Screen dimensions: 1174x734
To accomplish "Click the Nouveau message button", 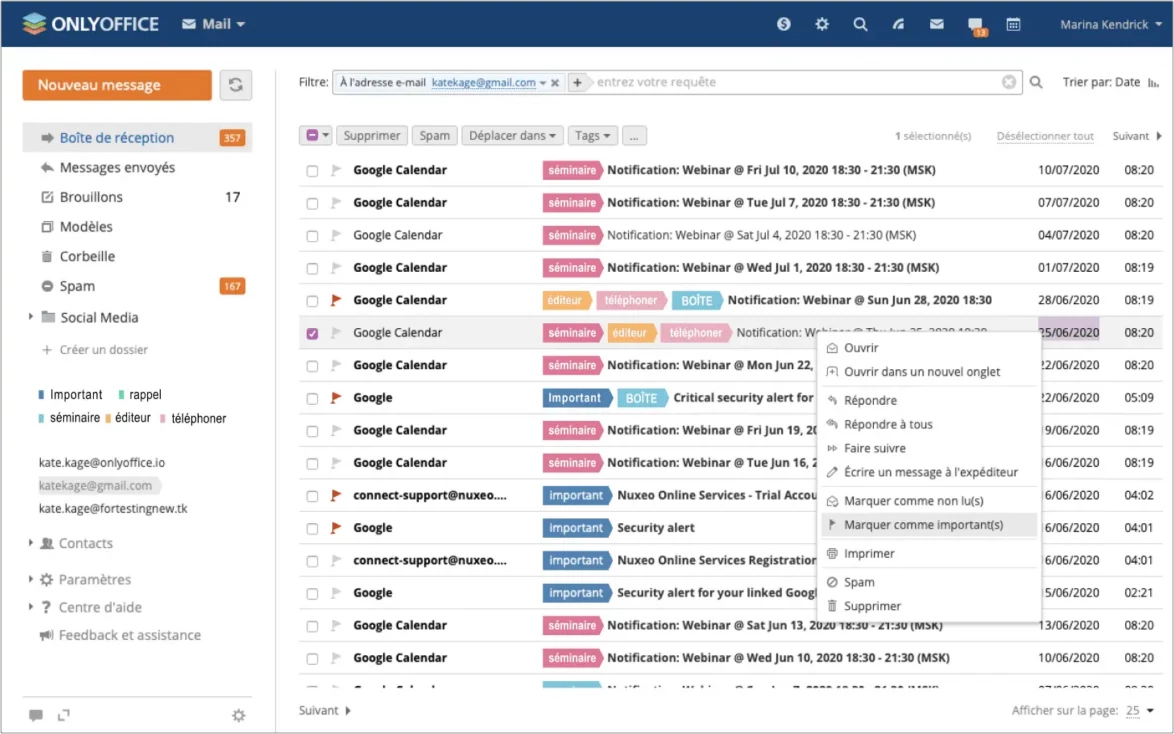I will [117, 85].
